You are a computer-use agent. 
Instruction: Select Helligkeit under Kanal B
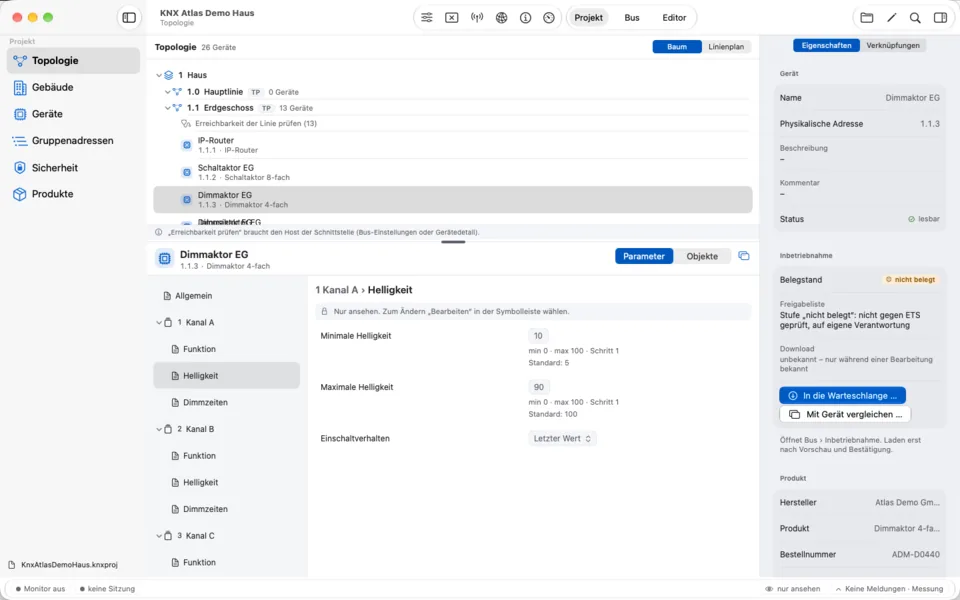[x=227, y=482]
